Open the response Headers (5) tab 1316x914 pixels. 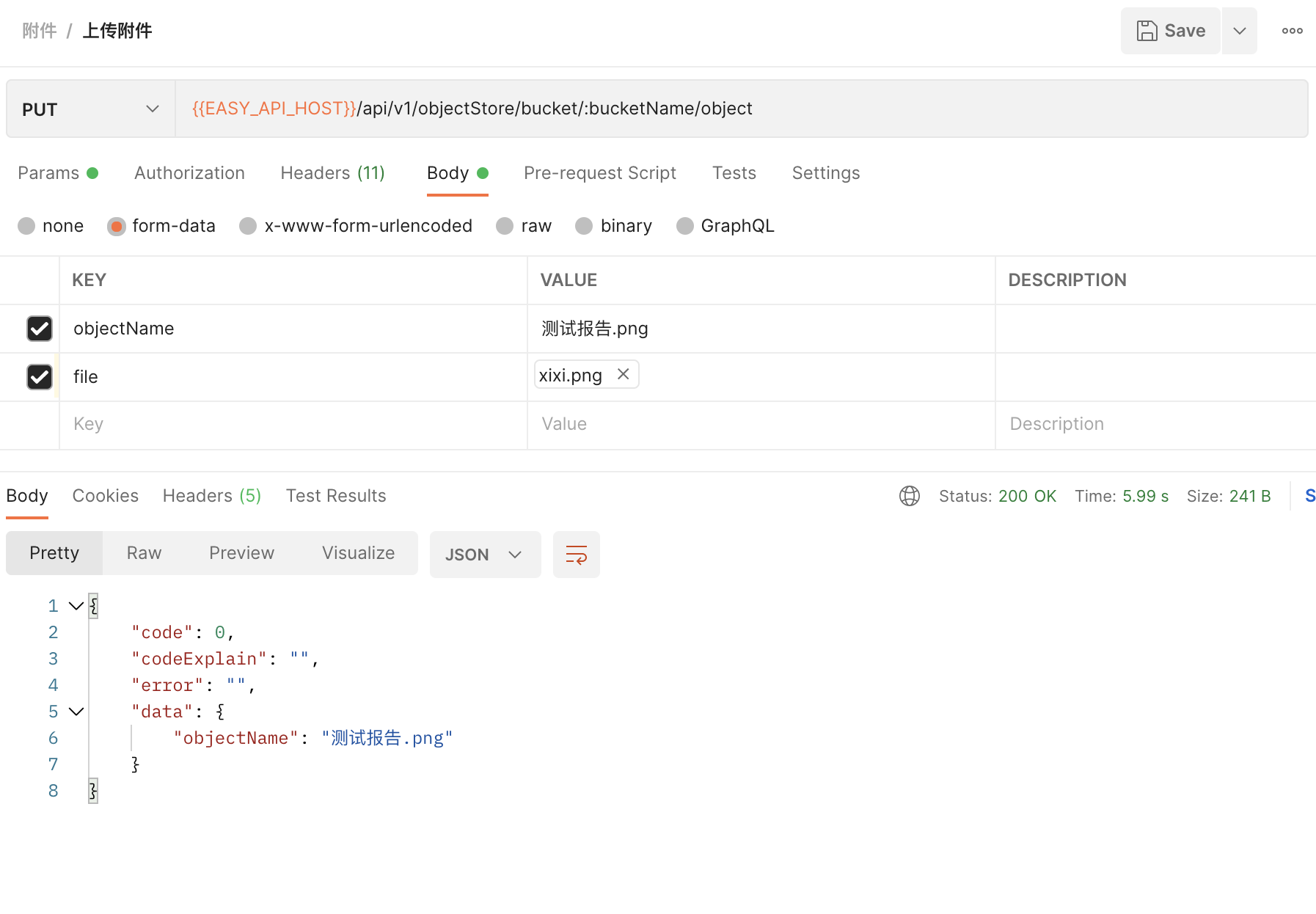pyautogui.click(x=211, y=496)
